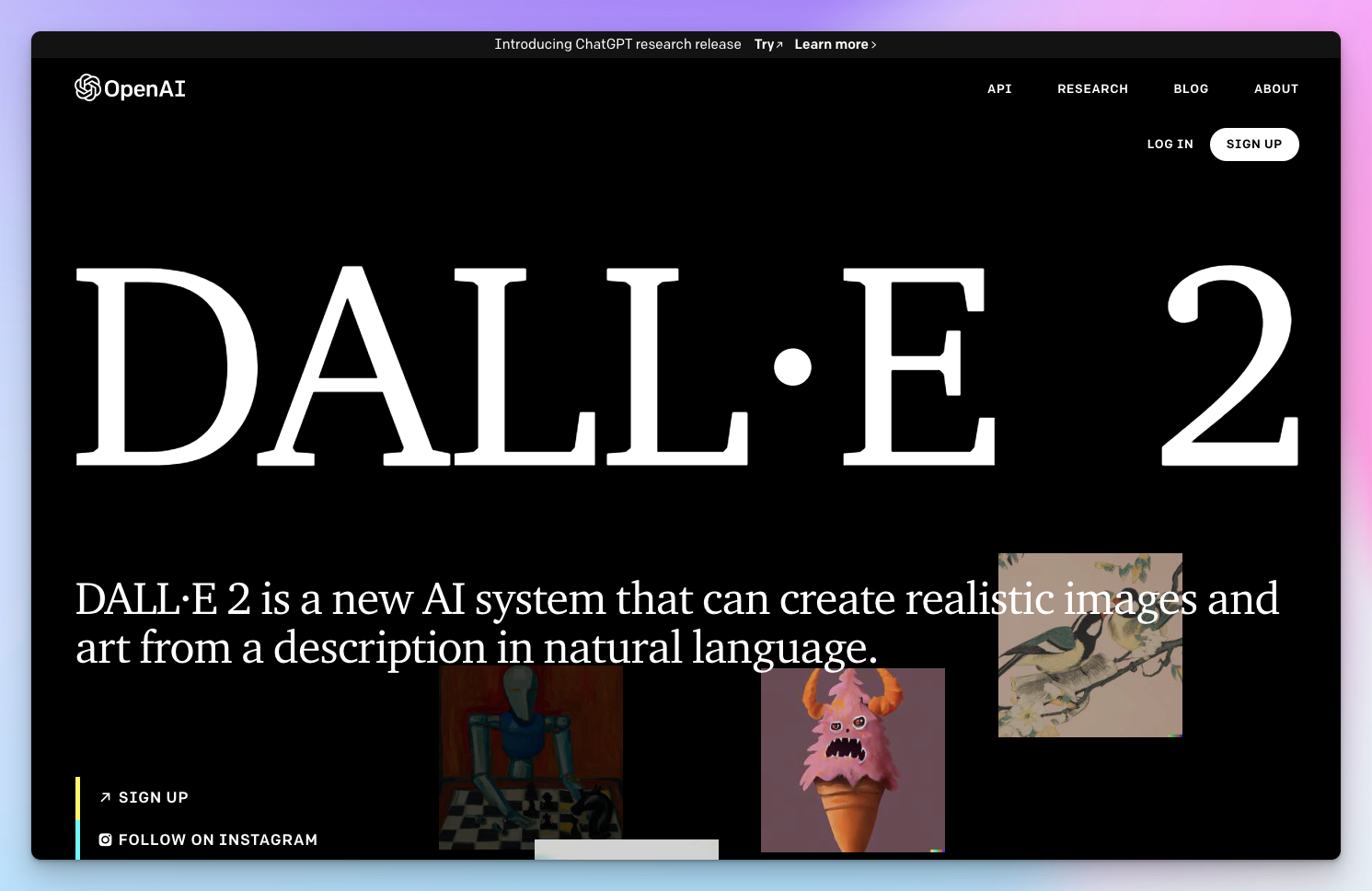
Task: Click the 'Introducing ChatGPT research release' text
Action: tap(617, 44)
